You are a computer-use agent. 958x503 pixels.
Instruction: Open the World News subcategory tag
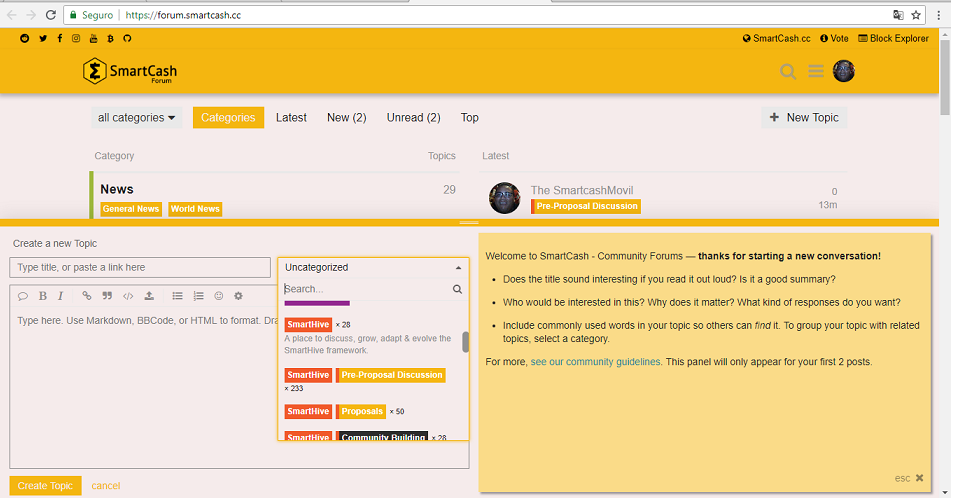click(195, 209)
